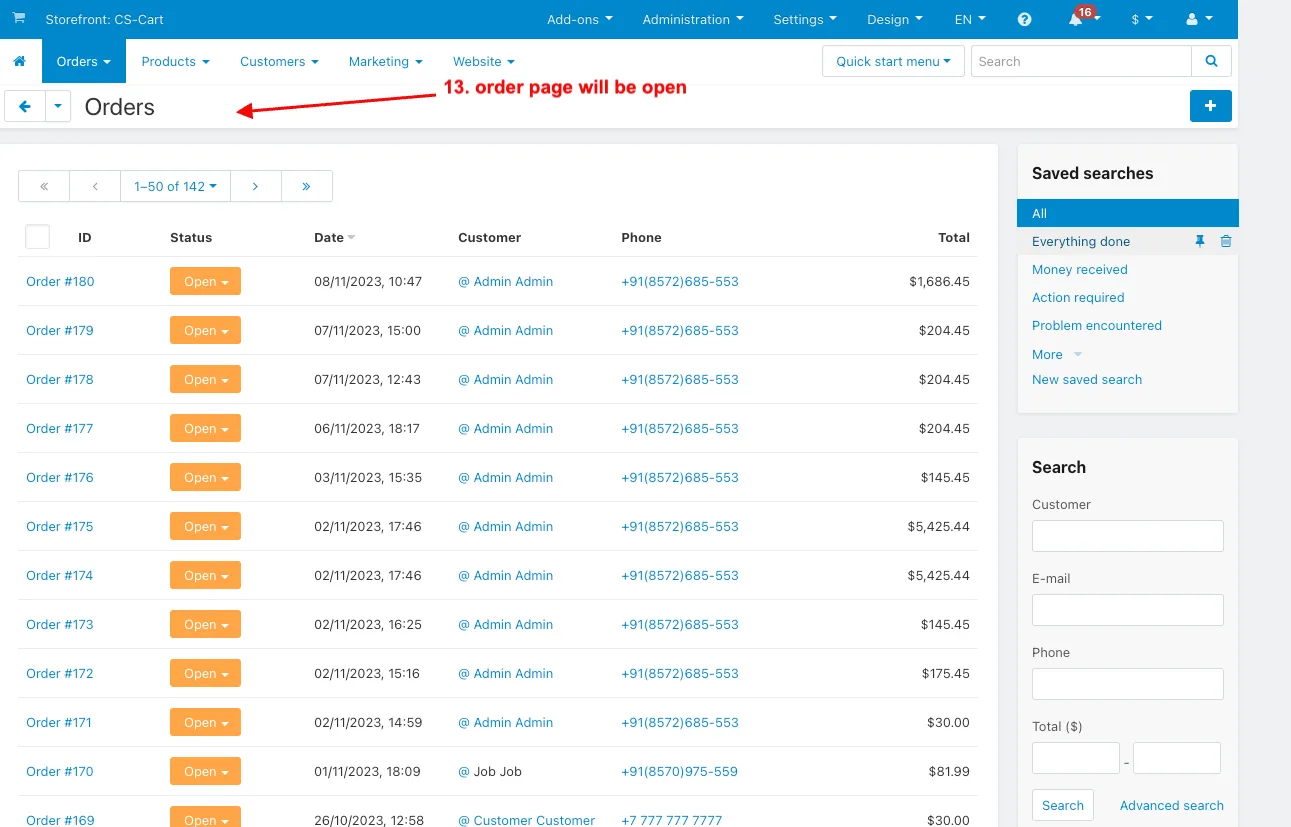Screen dimensions: 1291x827
Task: Open the Add-ons menu
Action: [580, 19]
